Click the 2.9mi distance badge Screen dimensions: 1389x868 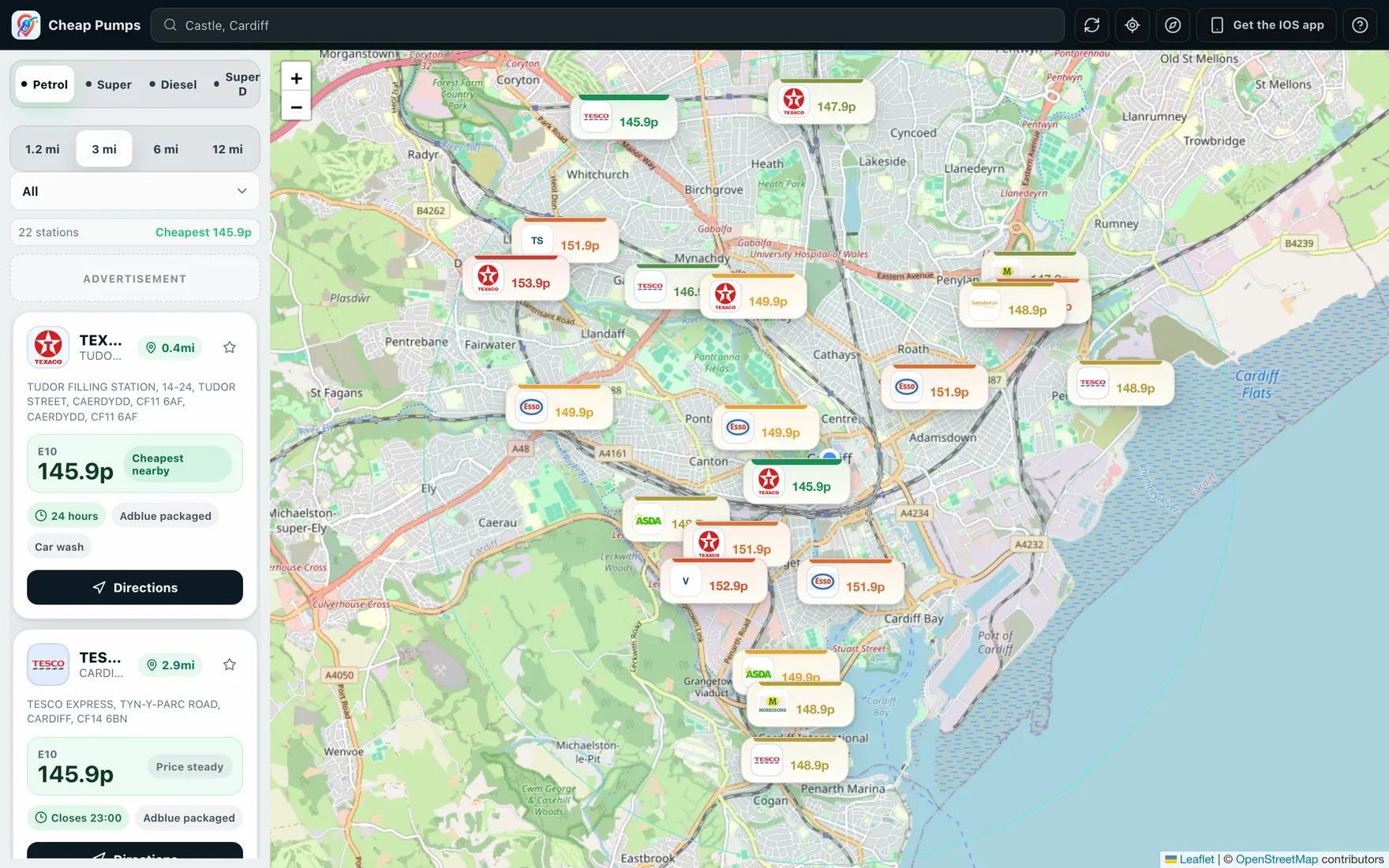[x=170, y=665]
